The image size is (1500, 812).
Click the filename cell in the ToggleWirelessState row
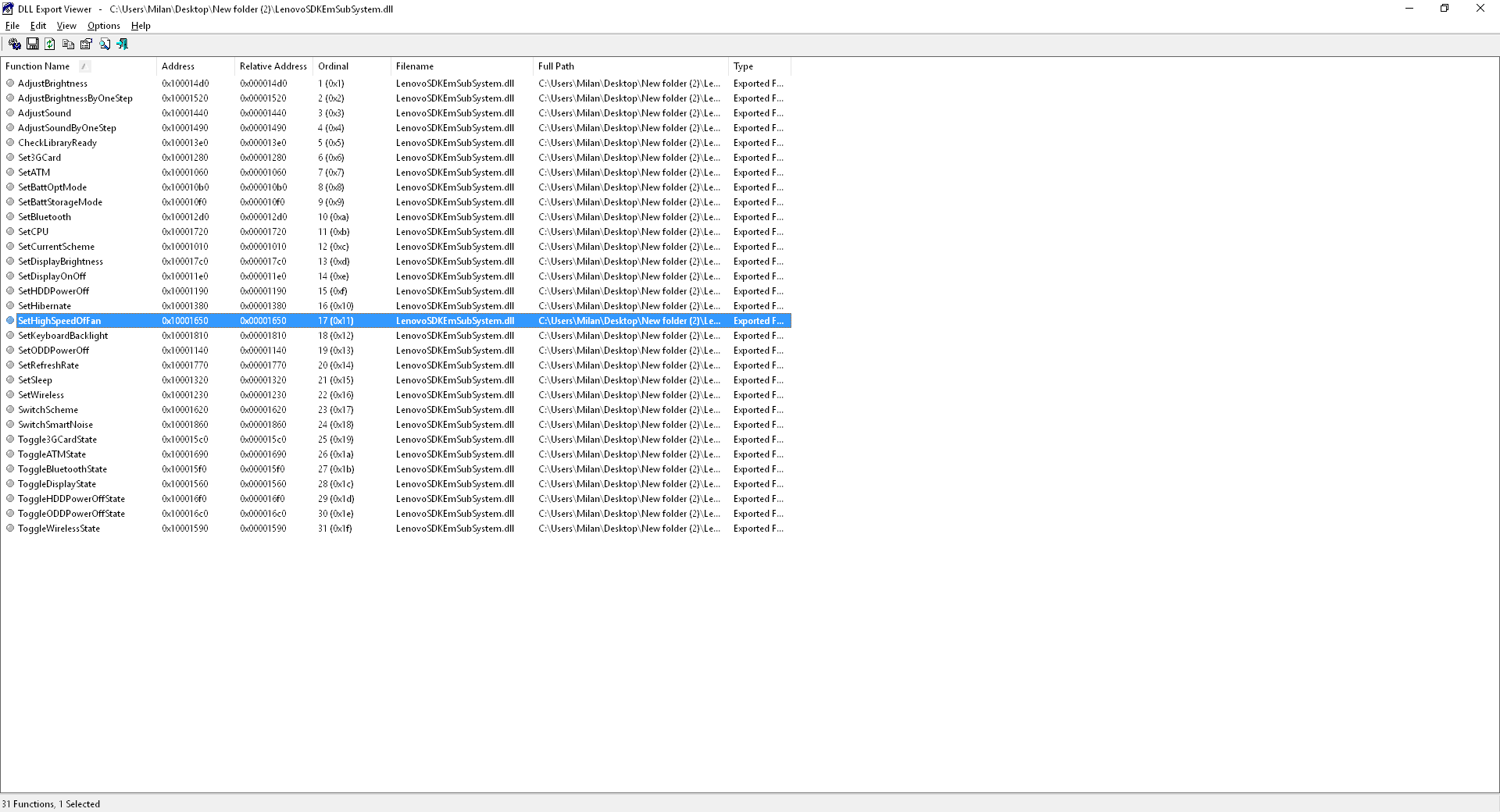[455, 529]
